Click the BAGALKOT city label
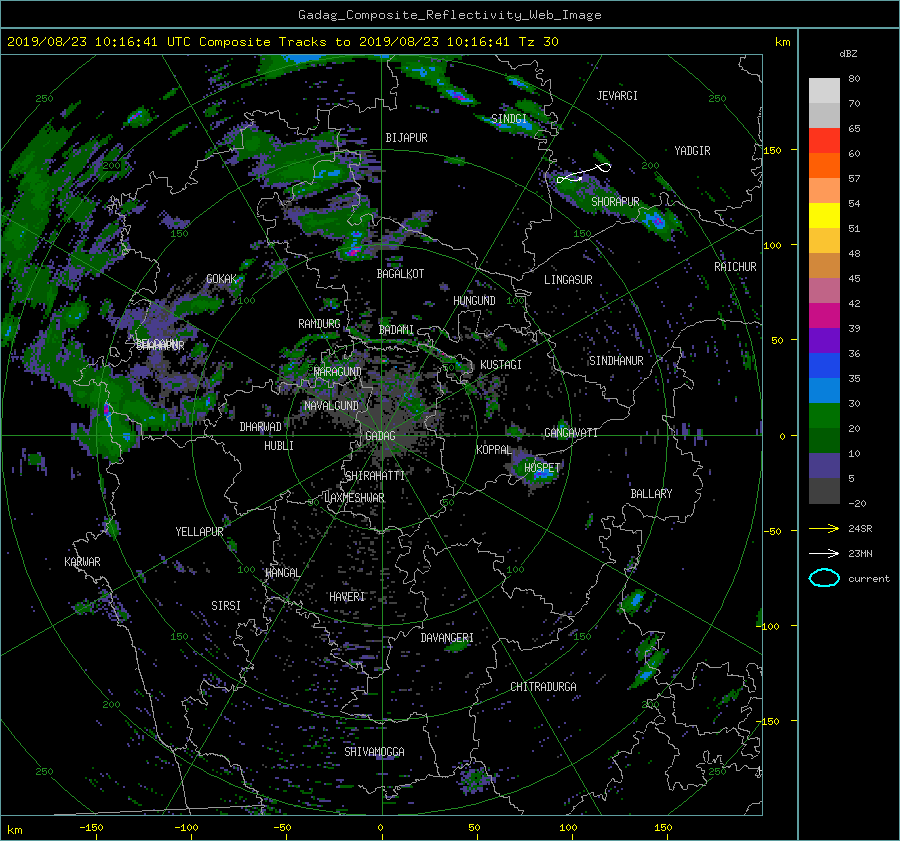The image size is (900, 841). 400,274
